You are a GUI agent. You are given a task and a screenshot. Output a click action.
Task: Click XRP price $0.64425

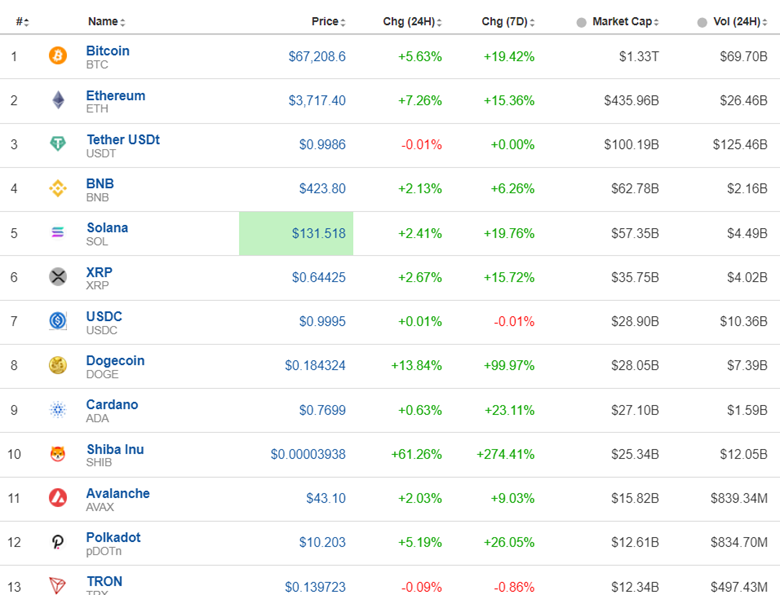point(318,277)
